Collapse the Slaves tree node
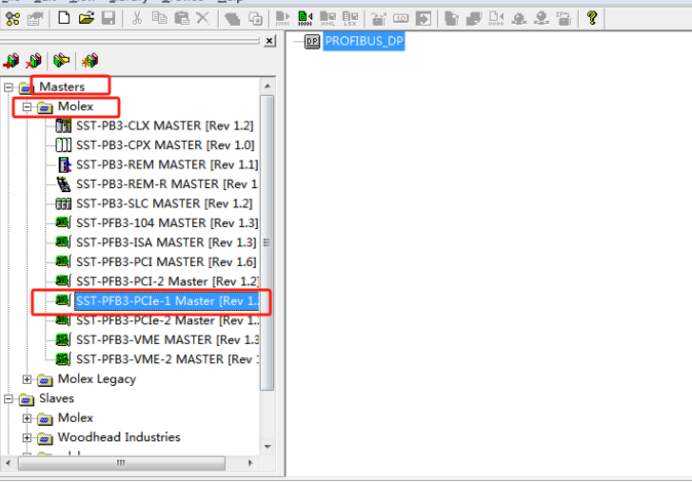 [x=8, y=399]
